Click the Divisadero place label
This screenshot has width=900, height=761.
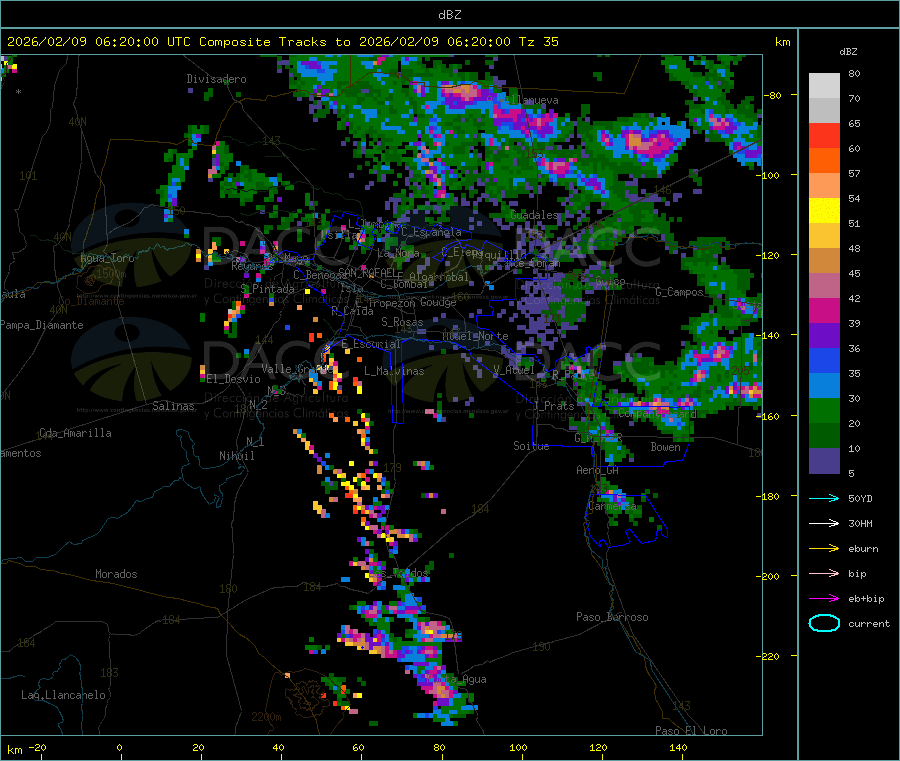216,79
